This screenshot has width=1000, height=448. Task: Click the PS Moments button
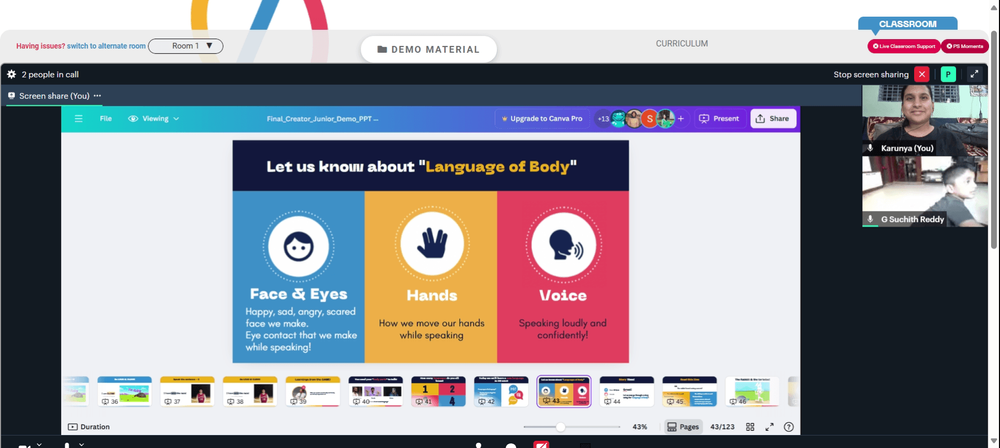coord(964,47)
